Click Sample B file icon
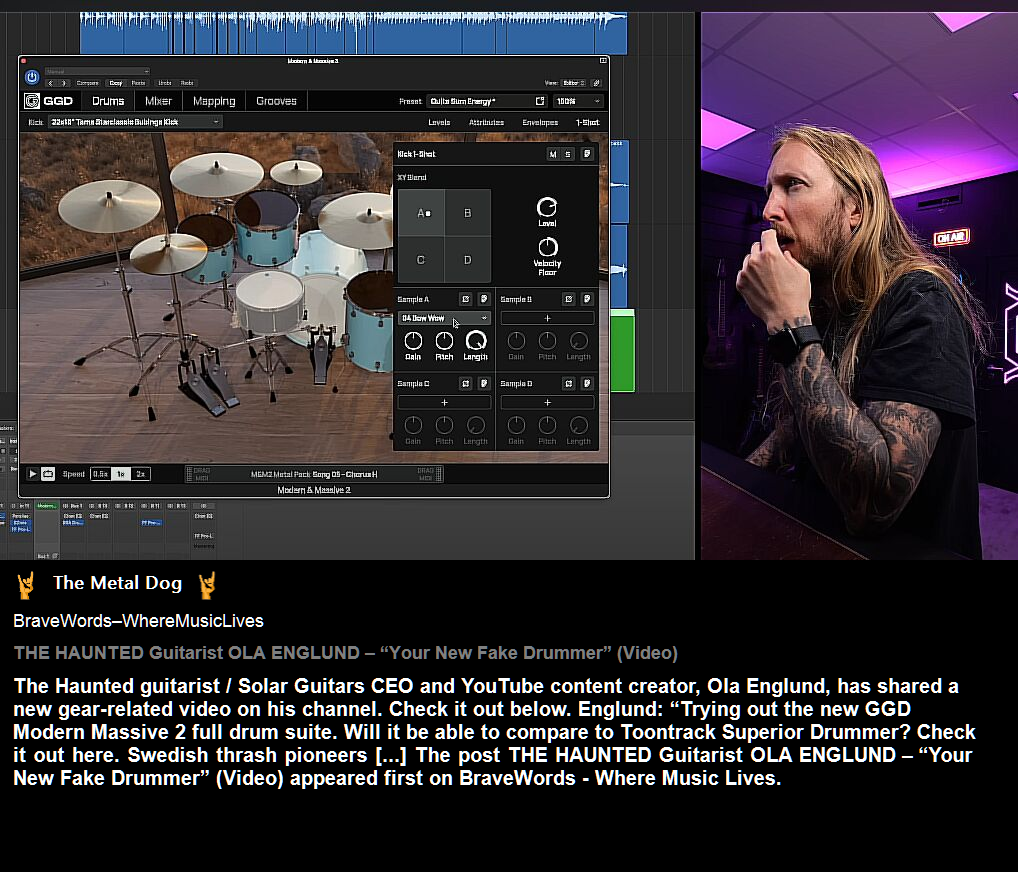Image resolution: width=1018 pixels, height=872 pixels. [587, 299]
